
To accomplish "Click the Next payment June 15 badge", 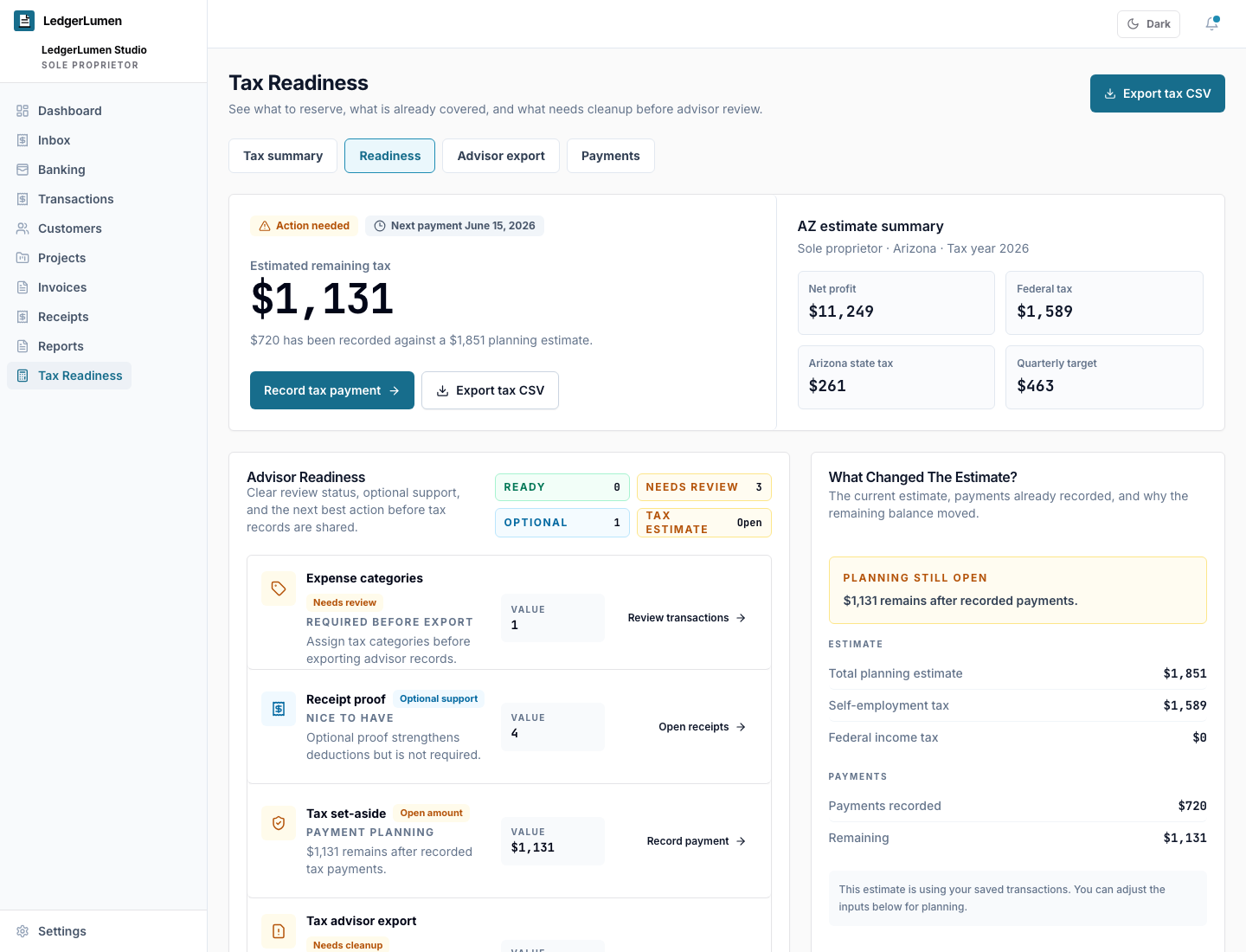I will click(454, 226).
